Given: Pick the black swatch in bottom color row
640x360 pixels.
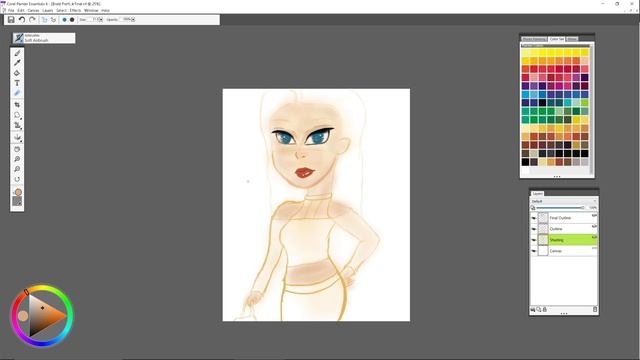Looking at the screenshot, I should (525, 162).
